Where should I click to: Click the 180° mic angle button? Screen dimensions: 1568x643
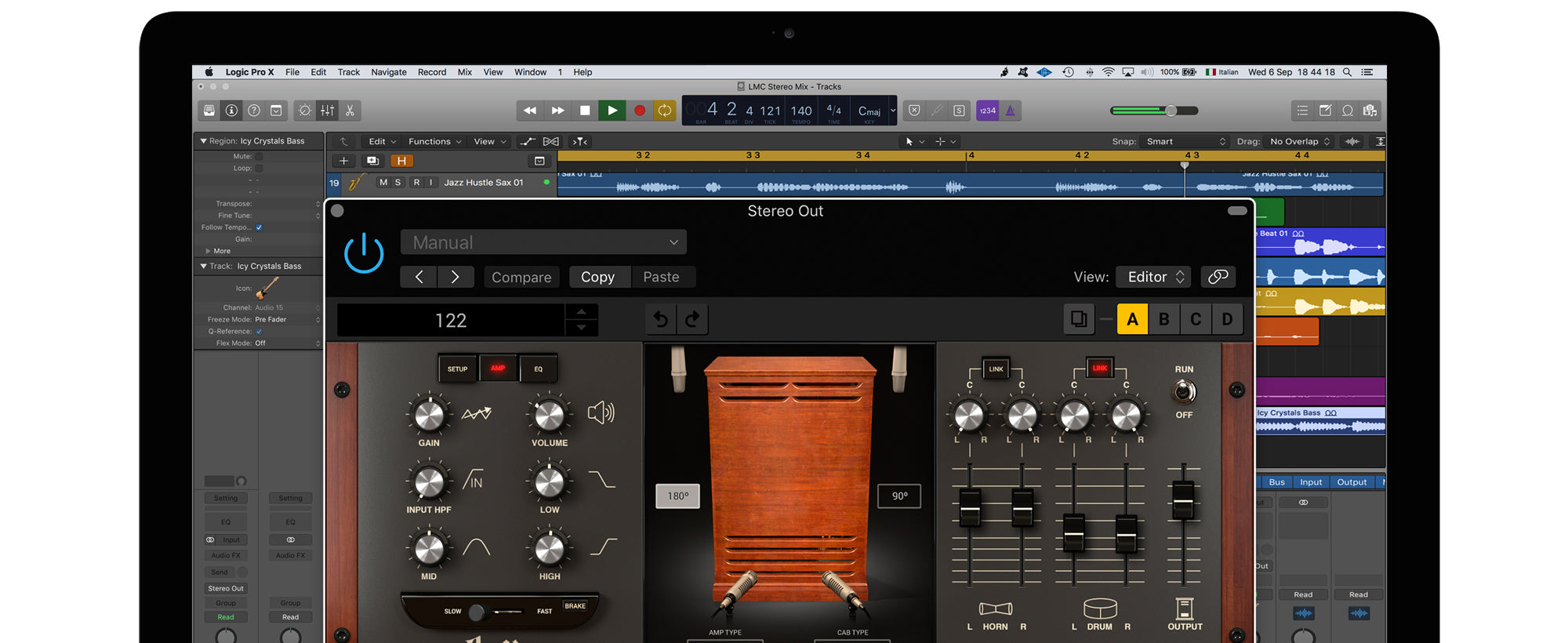click(677, 496)
